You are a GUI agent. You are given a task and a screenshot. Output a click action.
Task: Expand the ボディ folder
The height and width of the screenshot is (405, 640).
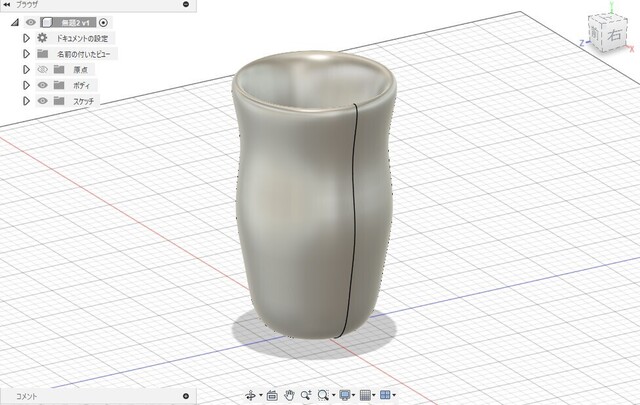27,86
